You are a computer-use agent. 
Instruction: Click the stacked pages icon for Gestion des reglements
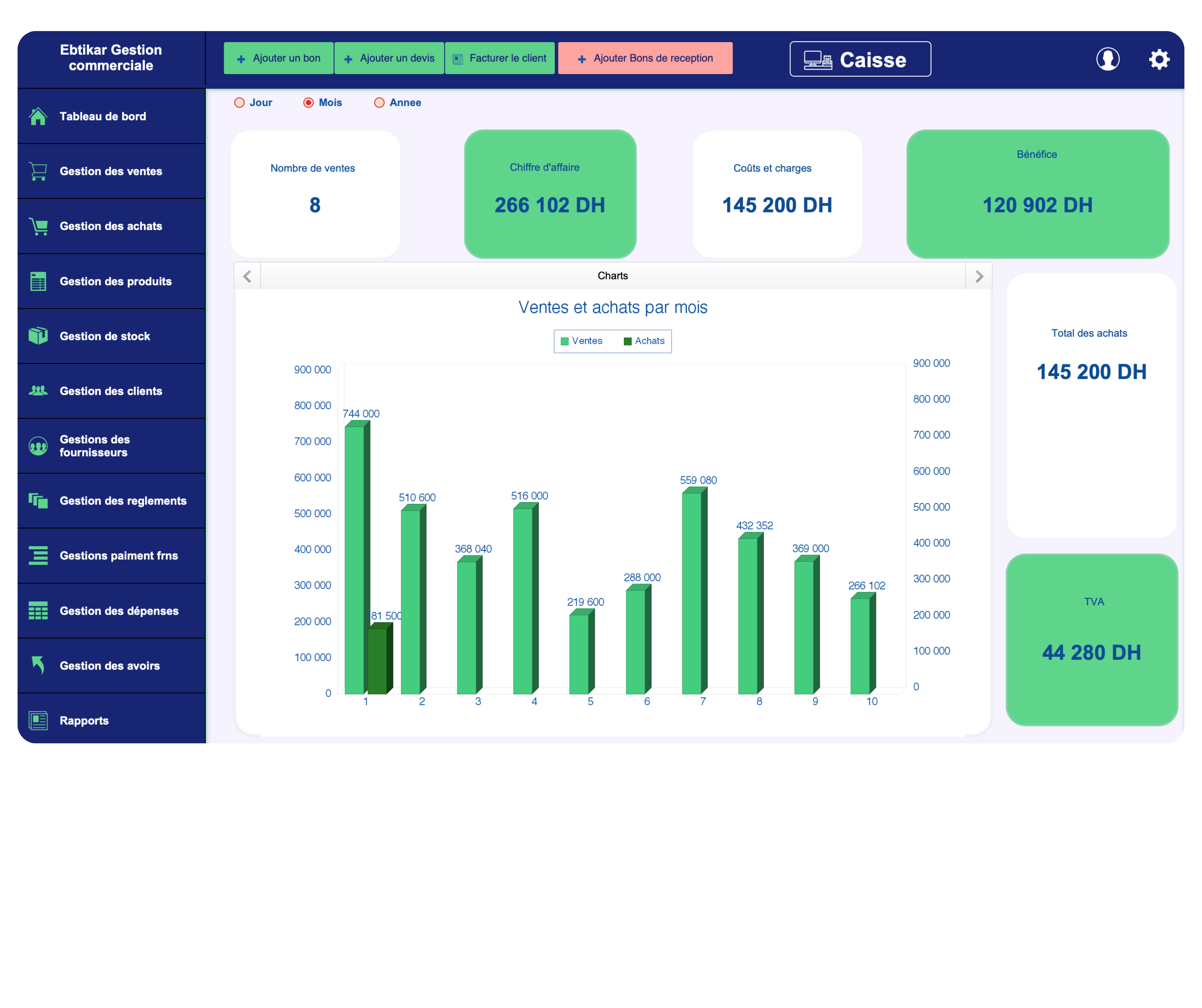38,501
